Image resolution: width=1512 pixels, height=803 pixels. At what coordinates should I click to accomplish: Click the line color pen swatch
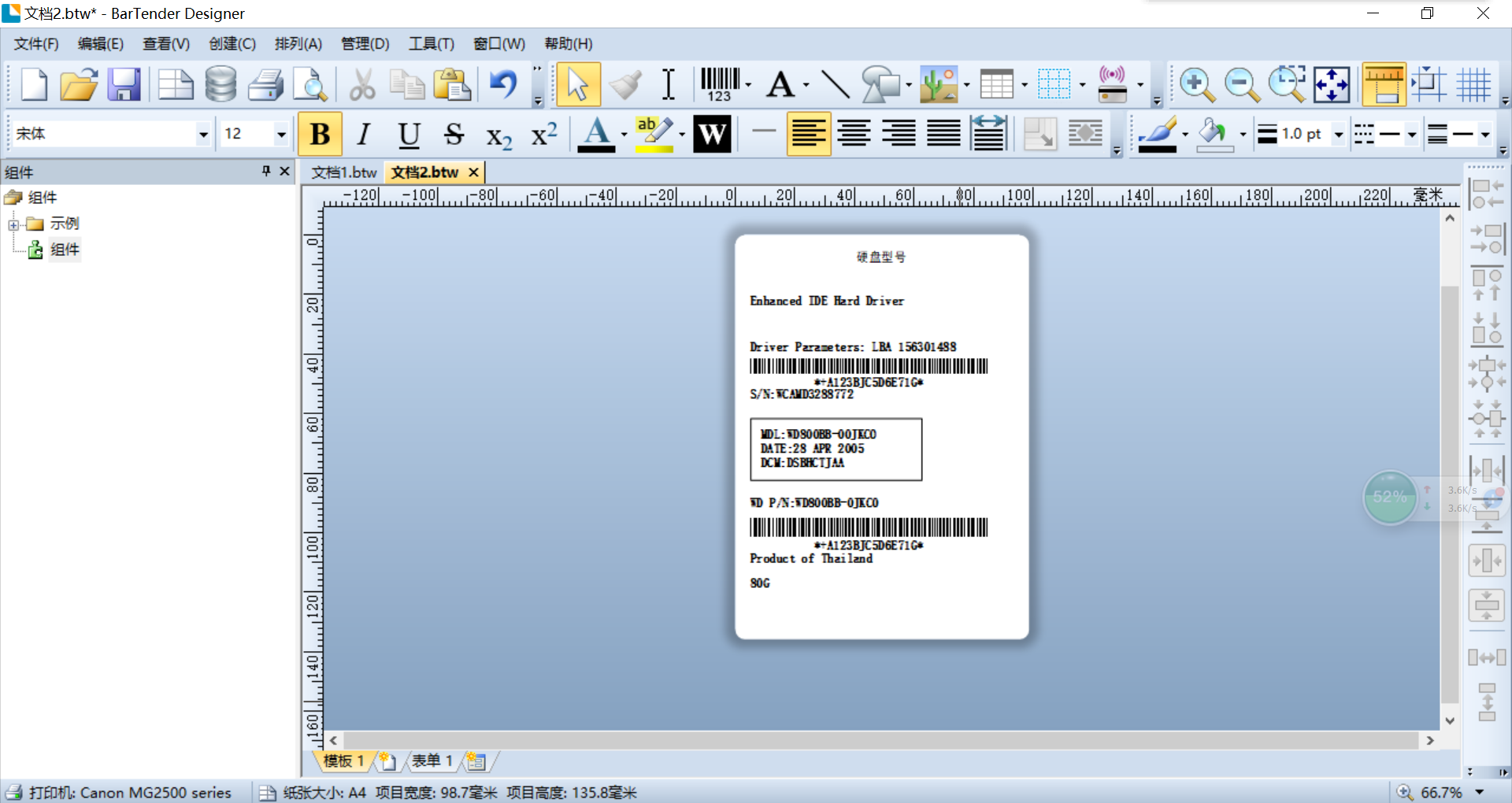point(1157,134)
